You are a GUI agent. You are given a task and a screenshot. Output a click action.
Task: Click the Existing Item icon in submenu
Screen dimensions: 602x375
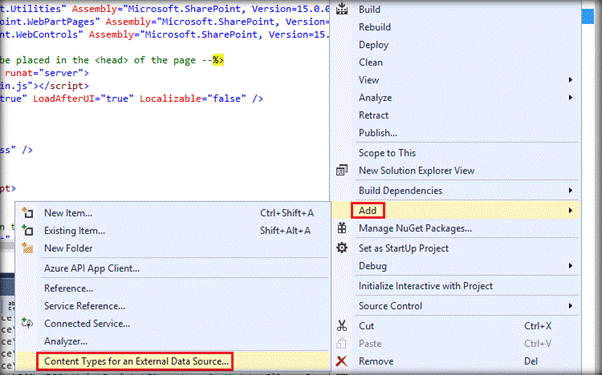(x=27, y=230)
